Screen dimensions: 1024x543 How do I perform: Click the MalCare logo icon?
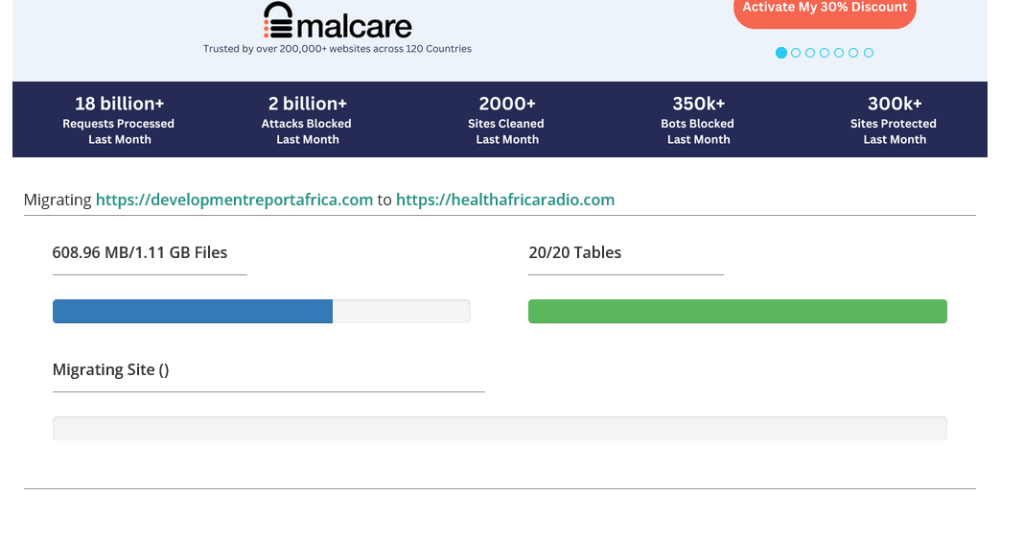(x=279, y=20)
